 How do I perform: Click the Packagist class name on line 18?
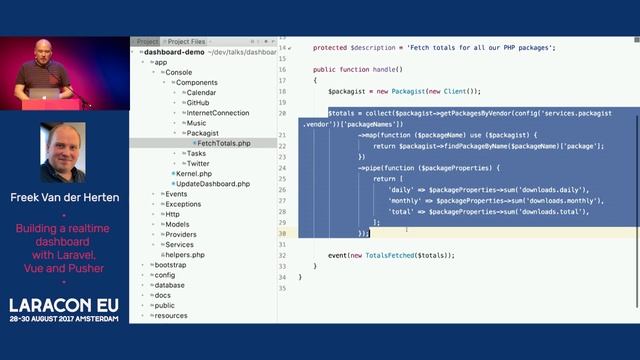[x=408, y=91]
